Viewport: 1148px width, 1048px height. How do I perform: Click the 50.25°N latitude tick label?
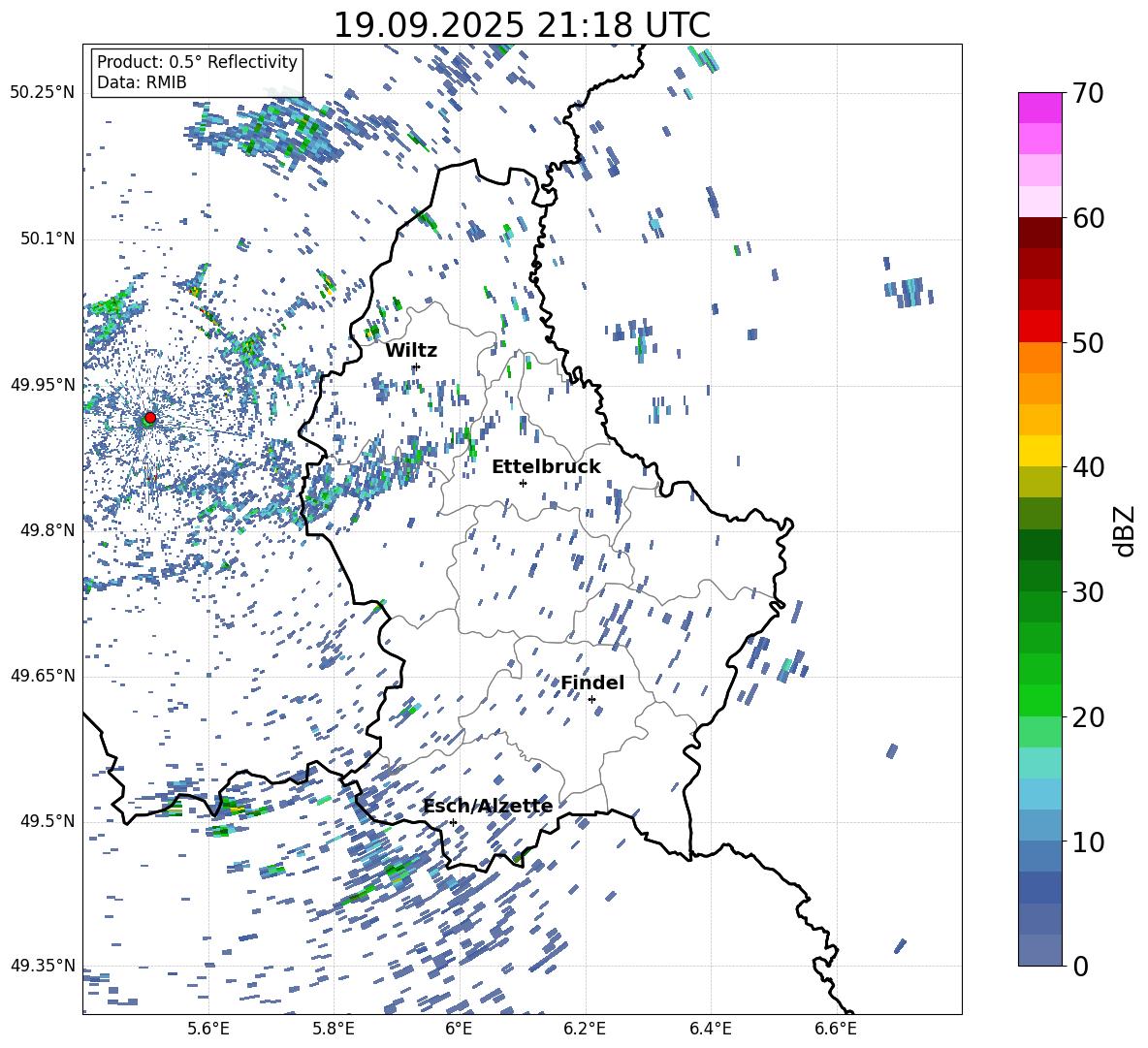coord(43,93)
